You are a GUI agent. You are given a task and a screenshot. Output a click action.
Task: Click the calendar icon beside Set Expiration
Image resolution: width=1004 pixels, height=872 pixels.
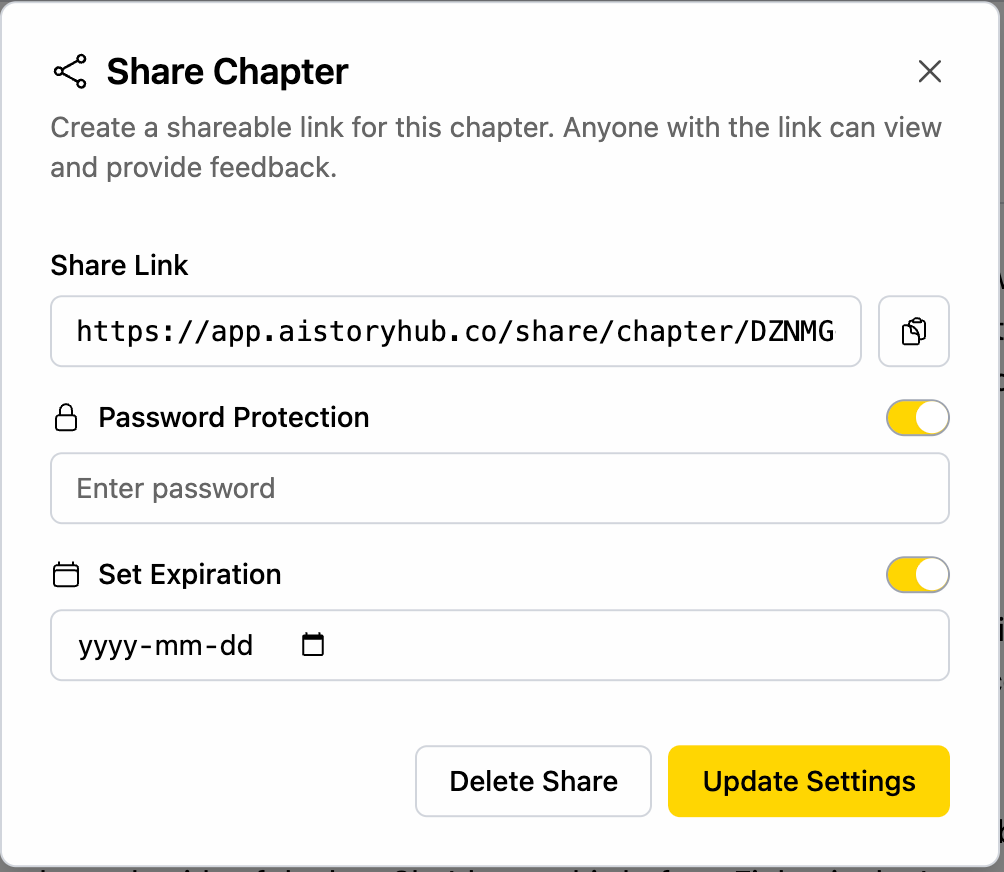[x=65, y=574]
